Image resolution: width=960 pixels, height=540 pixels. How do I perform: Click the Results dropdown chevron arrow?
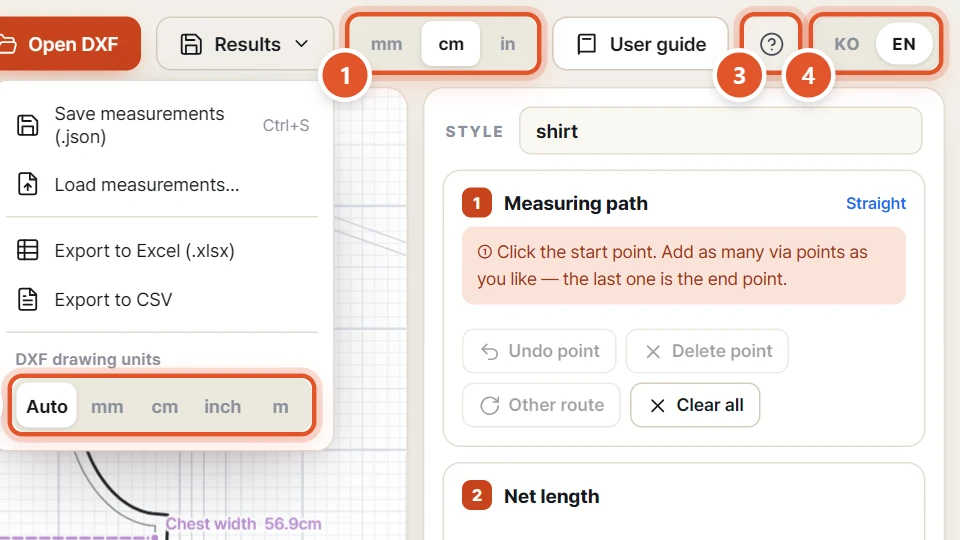301,44
